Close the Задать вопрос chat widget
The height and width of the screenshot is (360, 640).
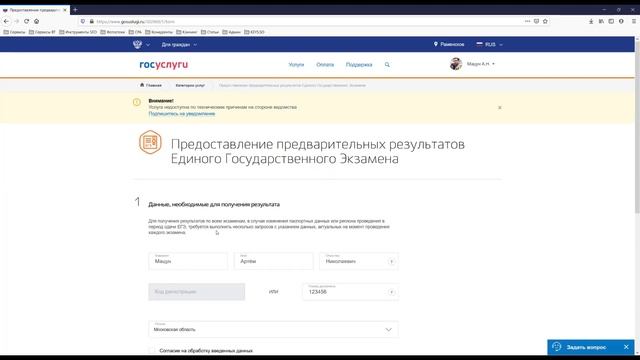click(x=627, y=347)
